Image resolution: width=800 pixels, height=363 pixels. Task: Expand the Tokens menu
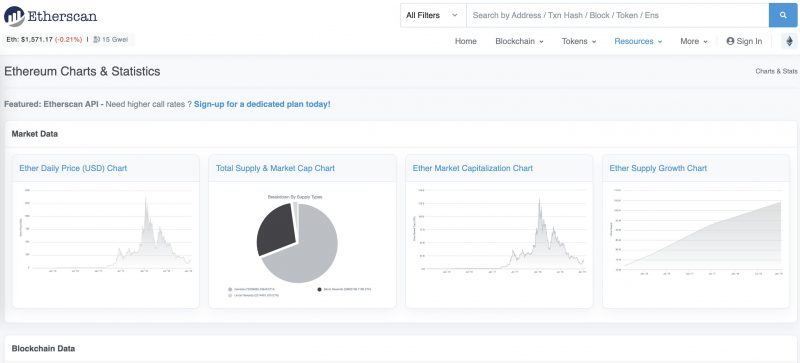(579, 41)
